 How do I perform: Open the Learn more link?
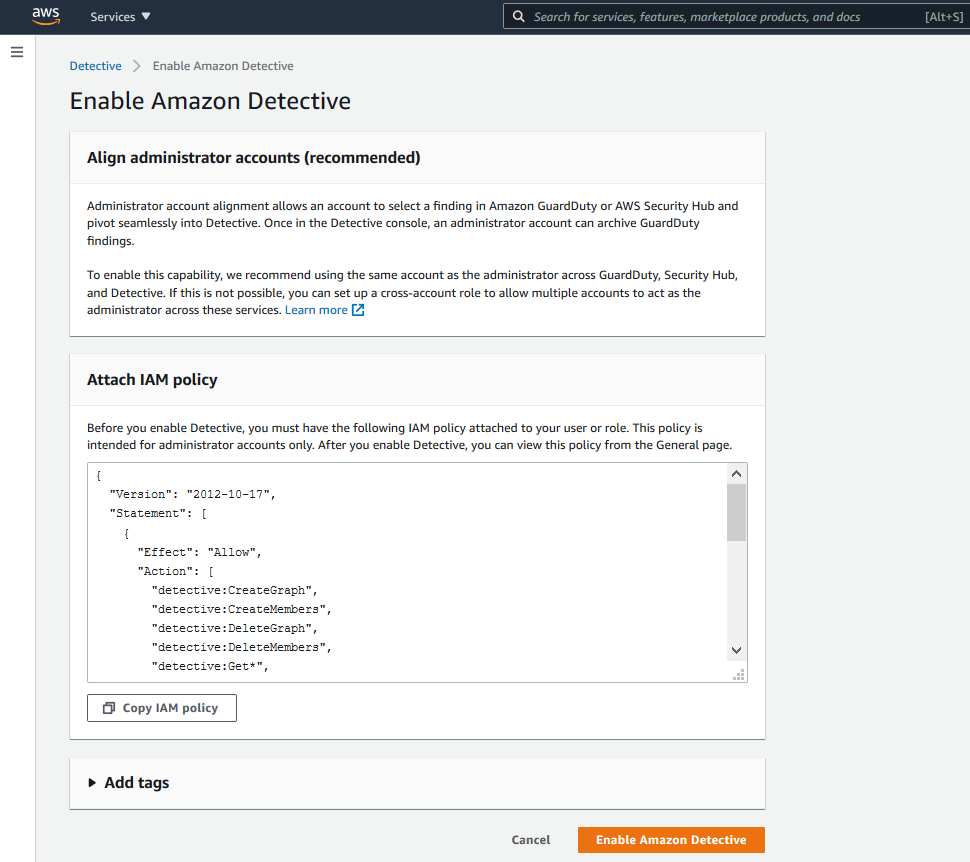[316, 310]
